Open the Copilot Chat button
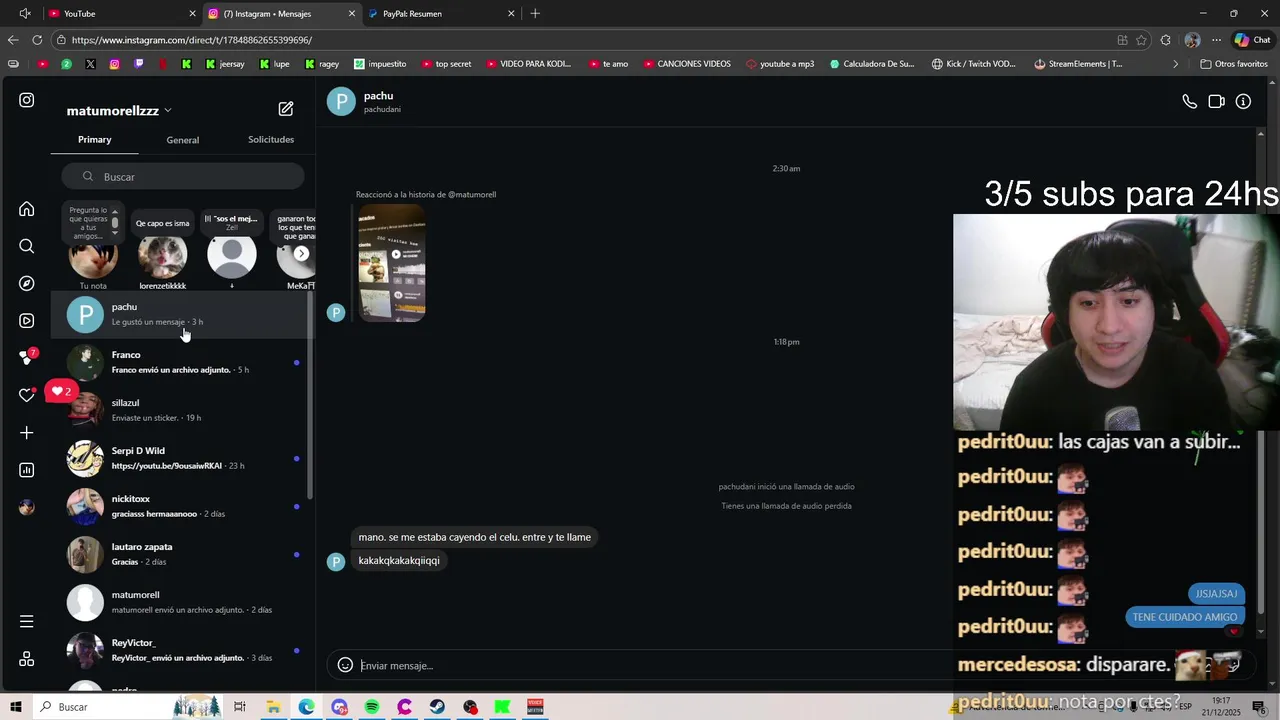 coord(1253,40)
